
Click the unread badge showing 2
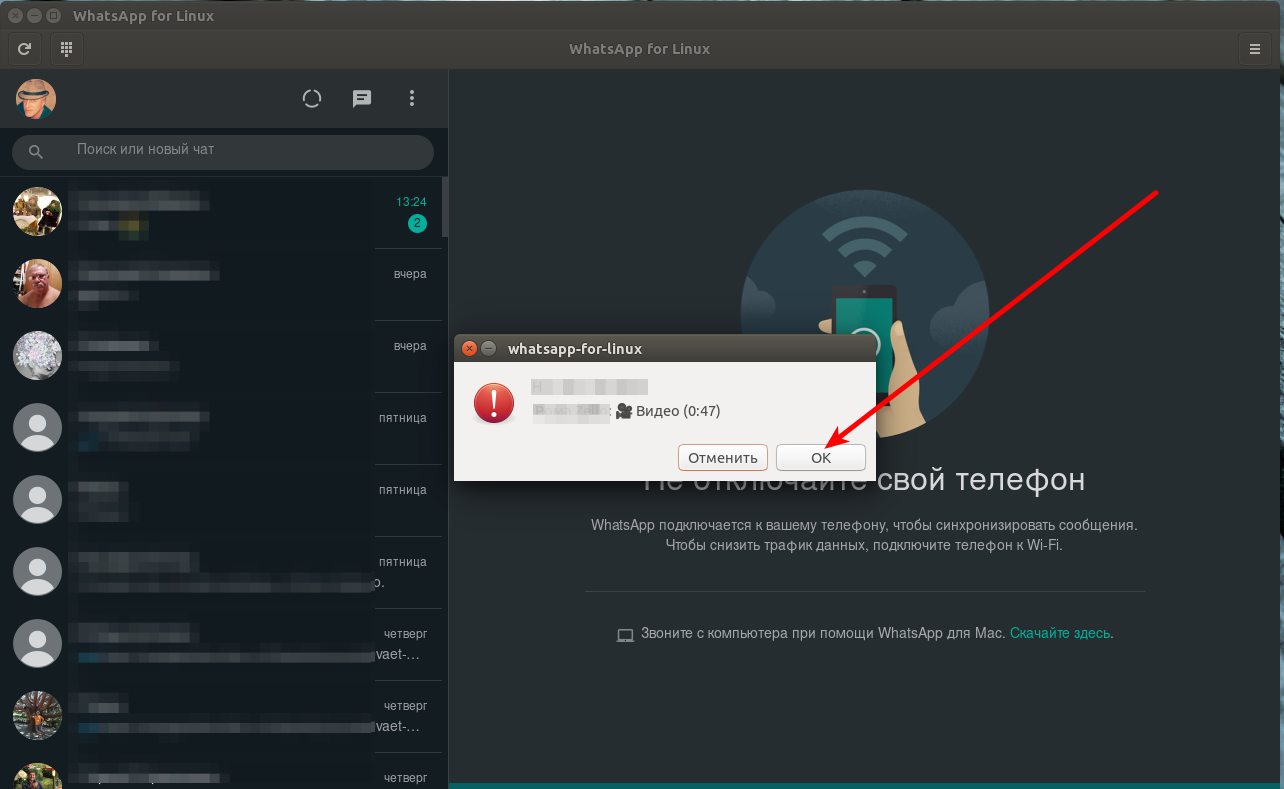pos(417,223)
